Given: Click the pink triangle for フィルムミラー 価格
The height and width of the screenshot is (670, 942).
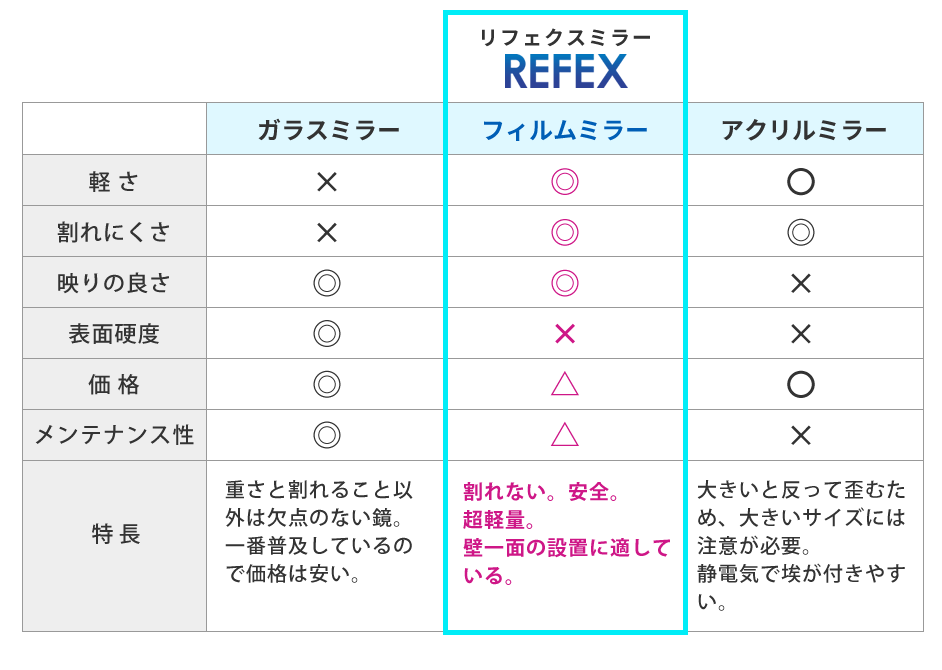Looking at the screenshot, I should [x=565, y=385].
